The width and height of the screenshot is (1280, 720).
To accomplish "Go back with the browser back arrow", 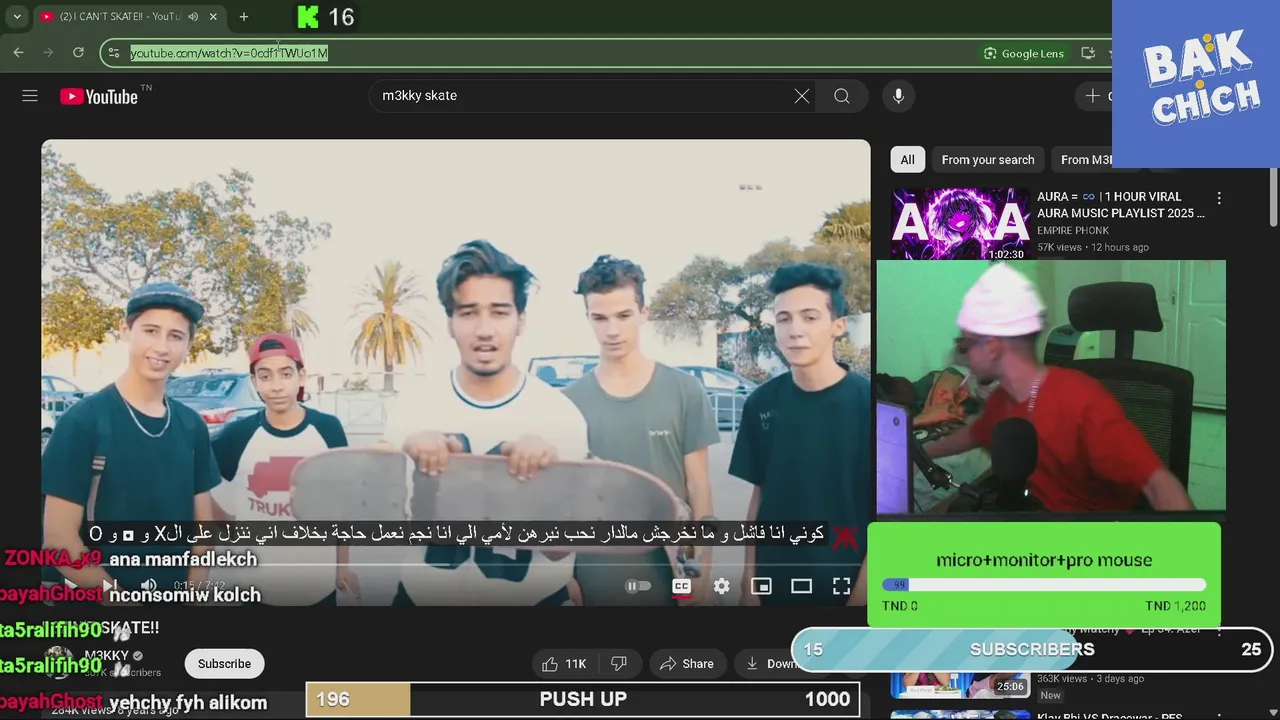I will click(x=18, y=53).
